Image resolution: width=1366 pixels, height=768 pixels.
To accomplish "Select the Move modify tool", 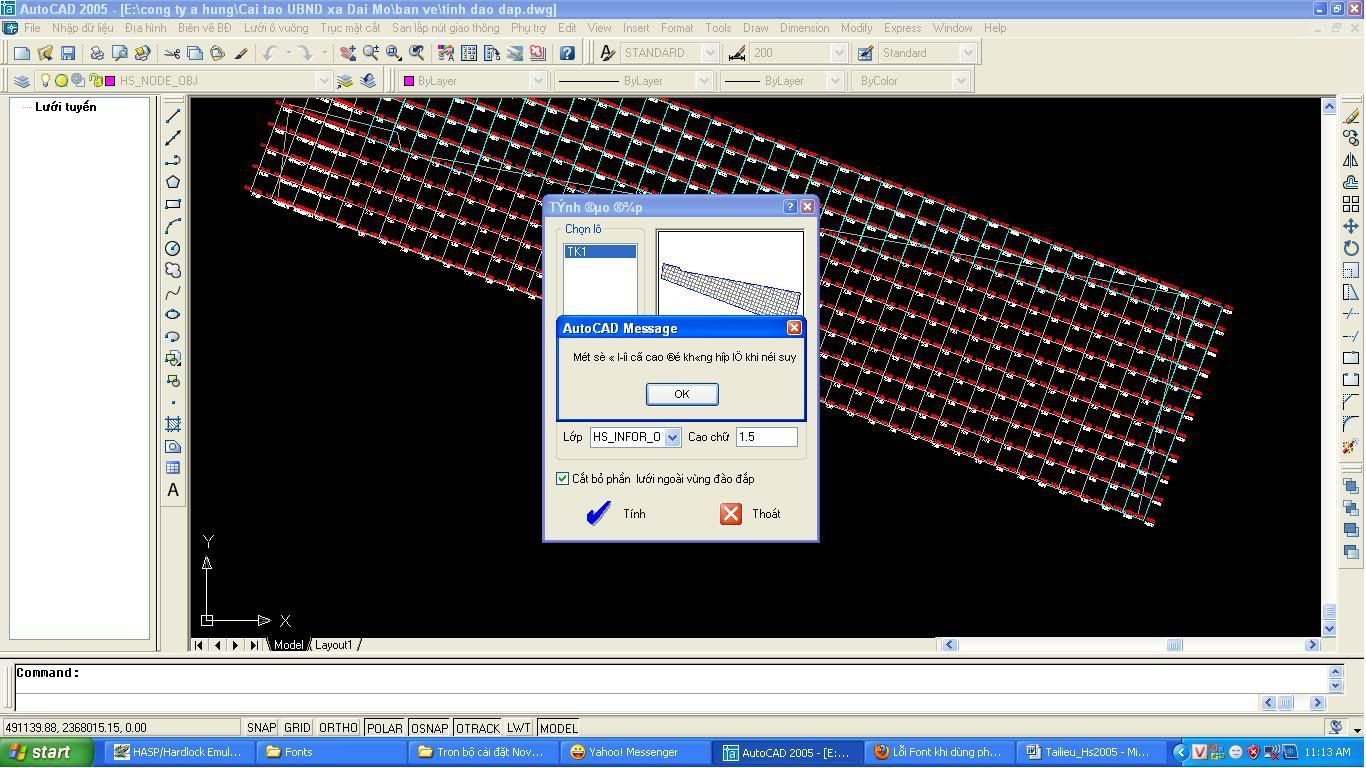I will point(1351,226).
